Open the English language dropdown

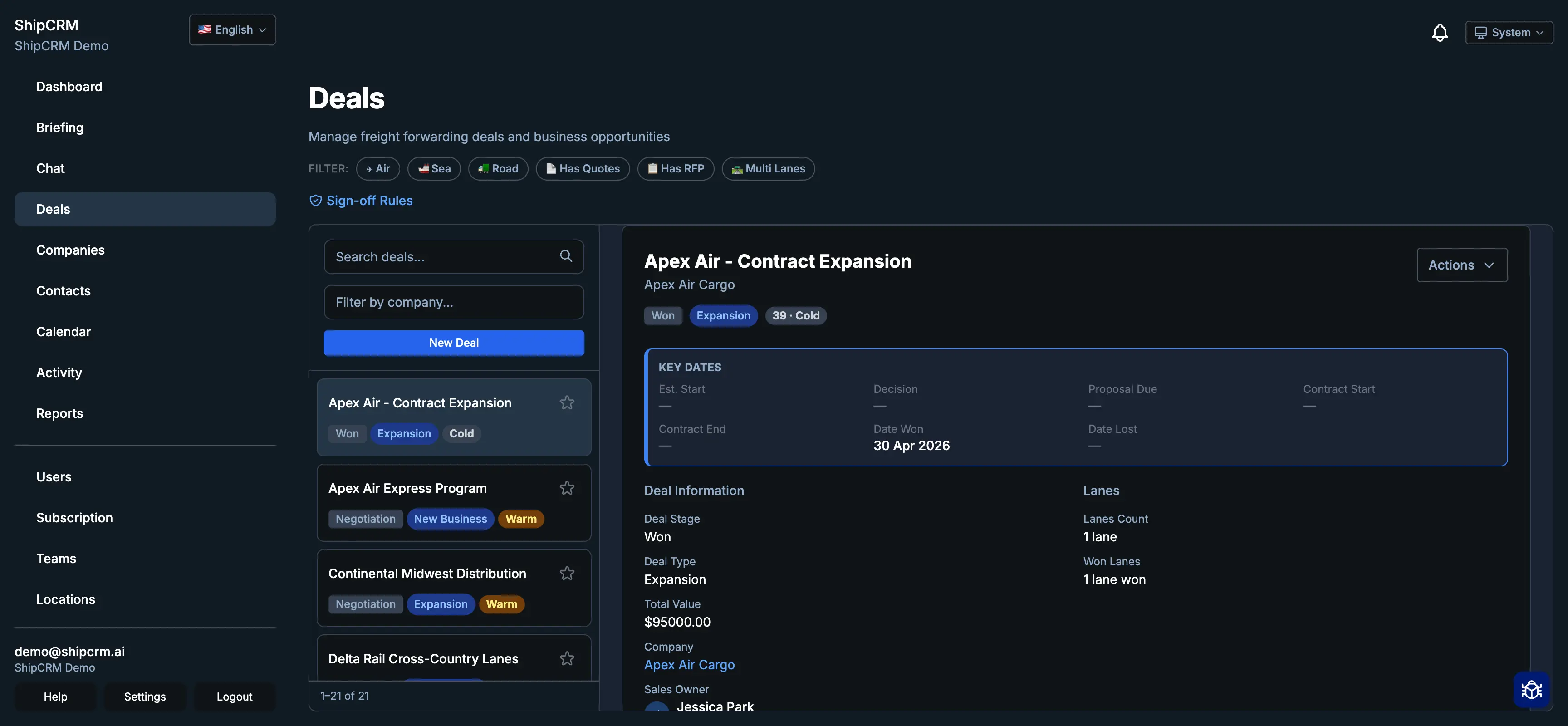(232, 30)
